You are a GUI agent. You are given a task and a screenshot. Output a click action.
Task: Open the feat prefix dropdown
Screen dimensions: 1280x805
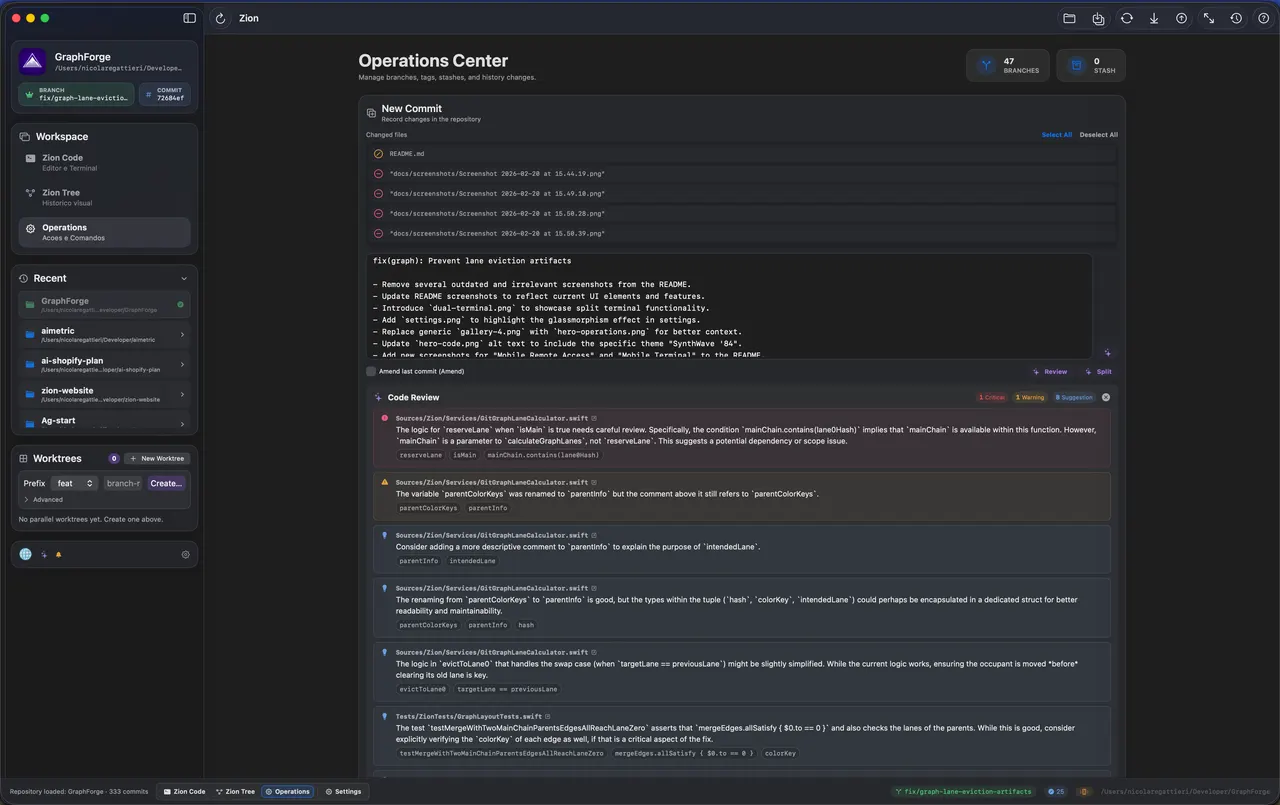(75, 483)
